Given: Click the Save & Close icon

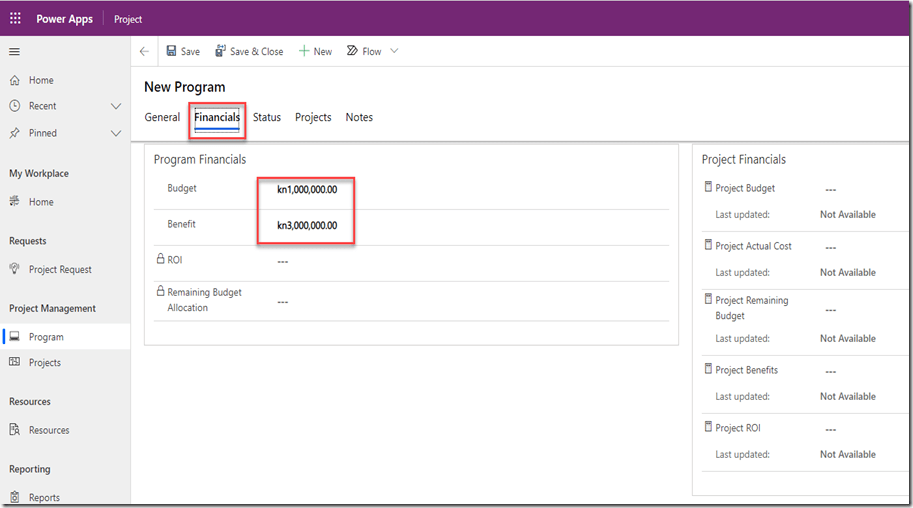Looking at the screenshot, I should pos(220,52).
